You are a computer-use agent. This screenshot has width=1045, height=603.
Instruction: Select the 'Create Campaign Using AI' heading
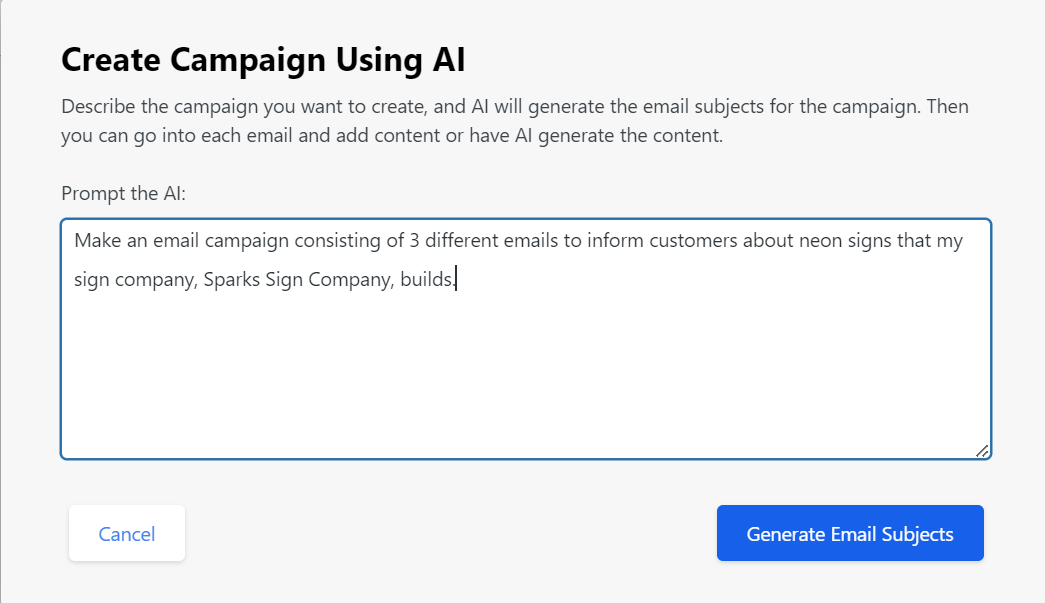tap(263, 60)
